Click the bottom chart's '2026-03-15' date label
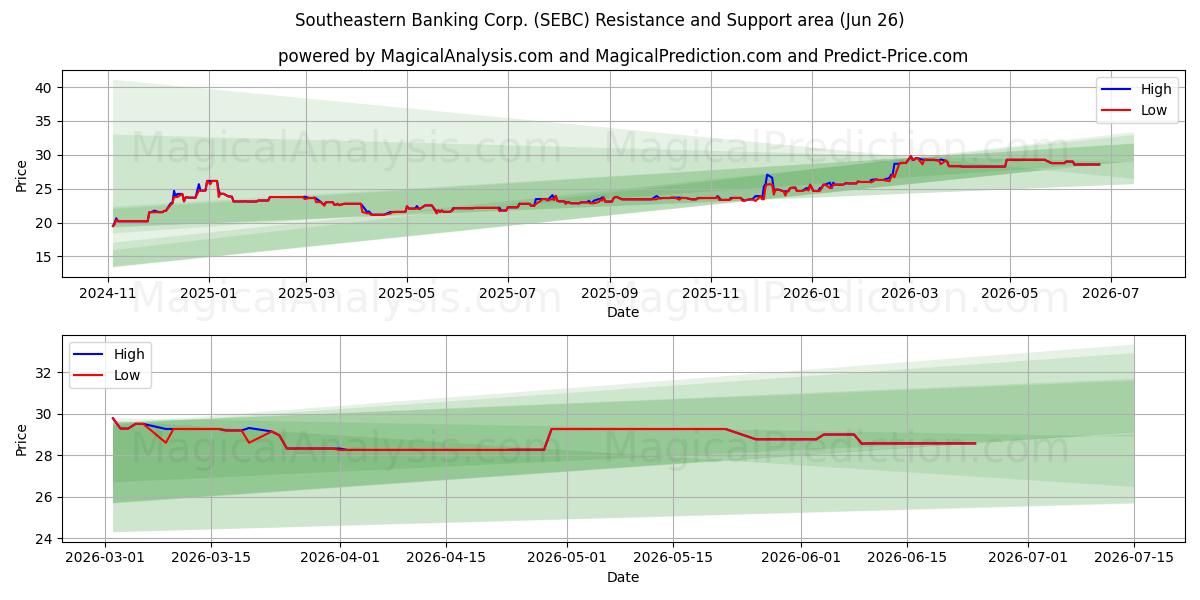The width and height of the screenshot is (1200, 600). [211, 560]
